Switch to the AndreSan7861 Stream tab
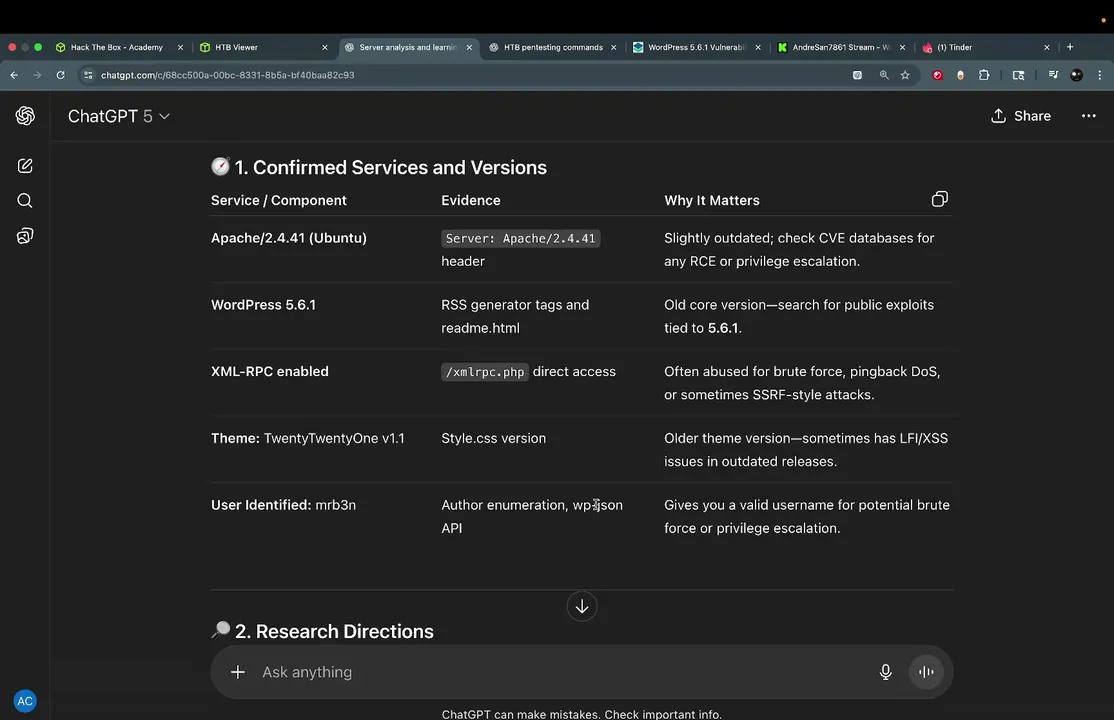Image resolution: width=1114 pixels, height=720 pixels. point(841,47)
